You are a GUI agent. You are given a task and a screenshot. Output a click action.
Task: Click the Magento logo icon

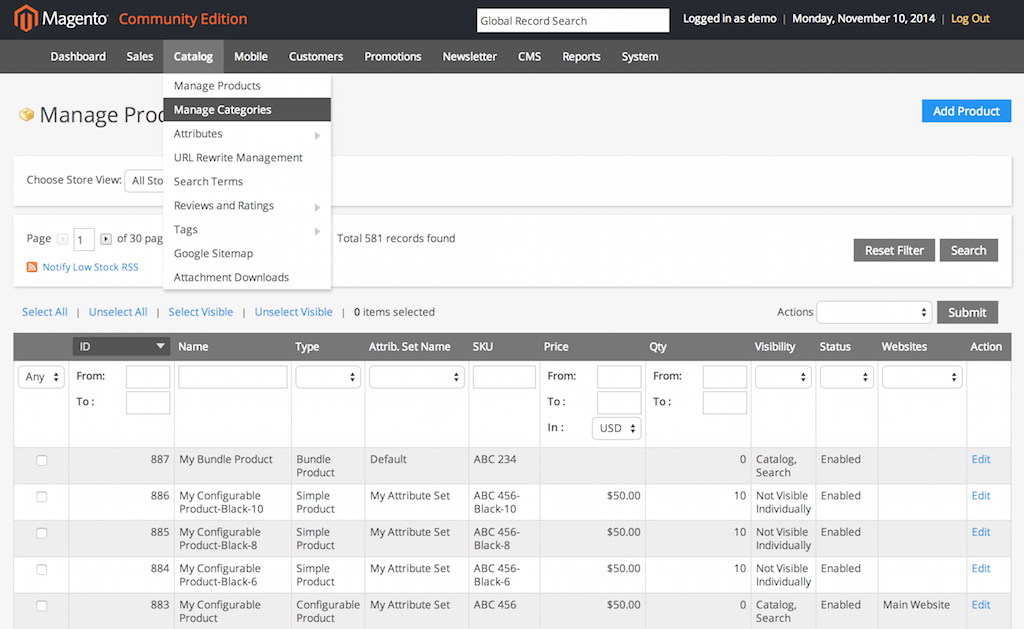point(25,18)
